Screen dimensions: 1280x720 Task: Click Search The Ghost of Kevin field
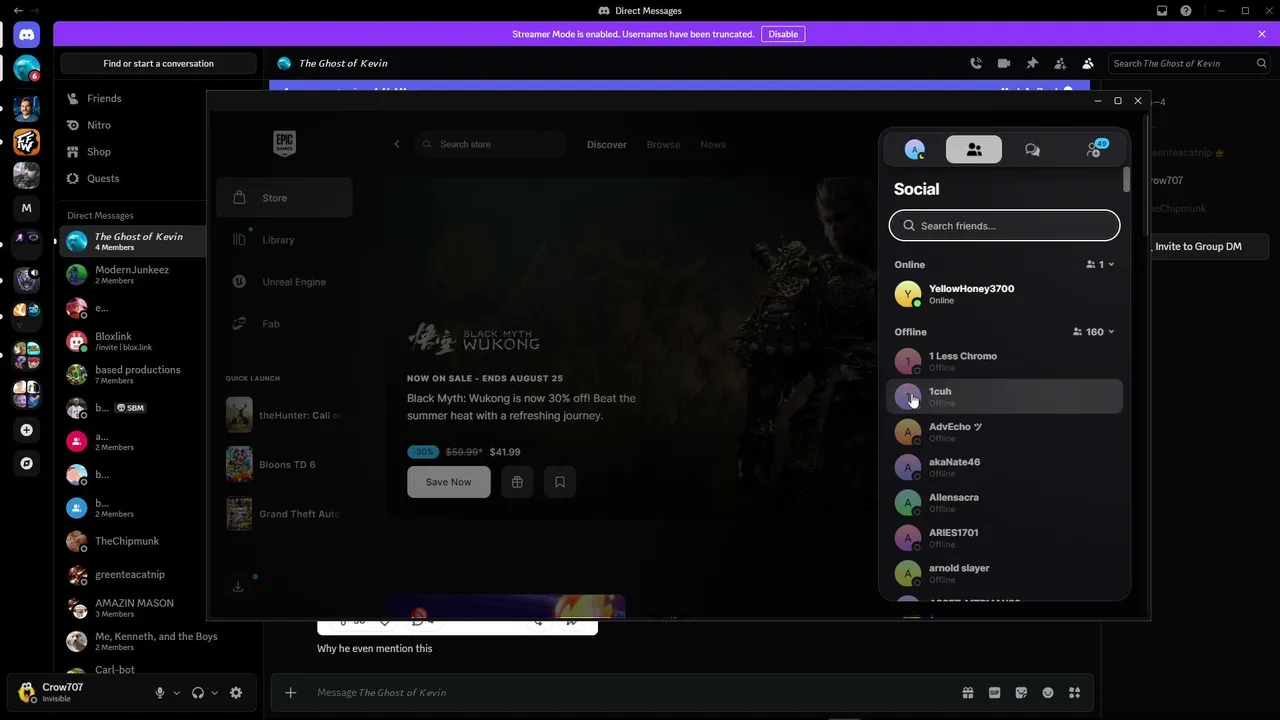point(1191,63)
